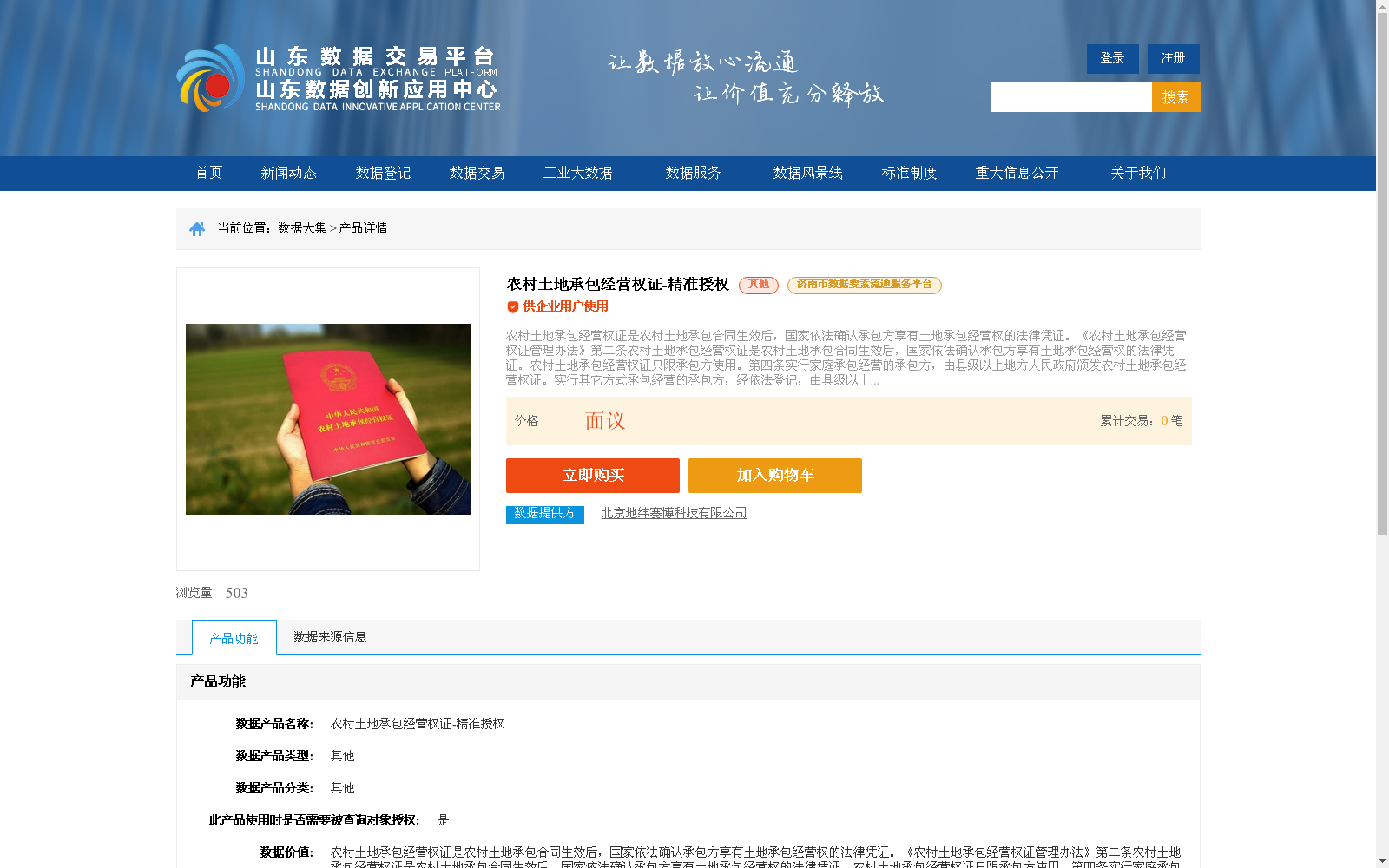Click 供企业用户使用 label

click(566, 306)
